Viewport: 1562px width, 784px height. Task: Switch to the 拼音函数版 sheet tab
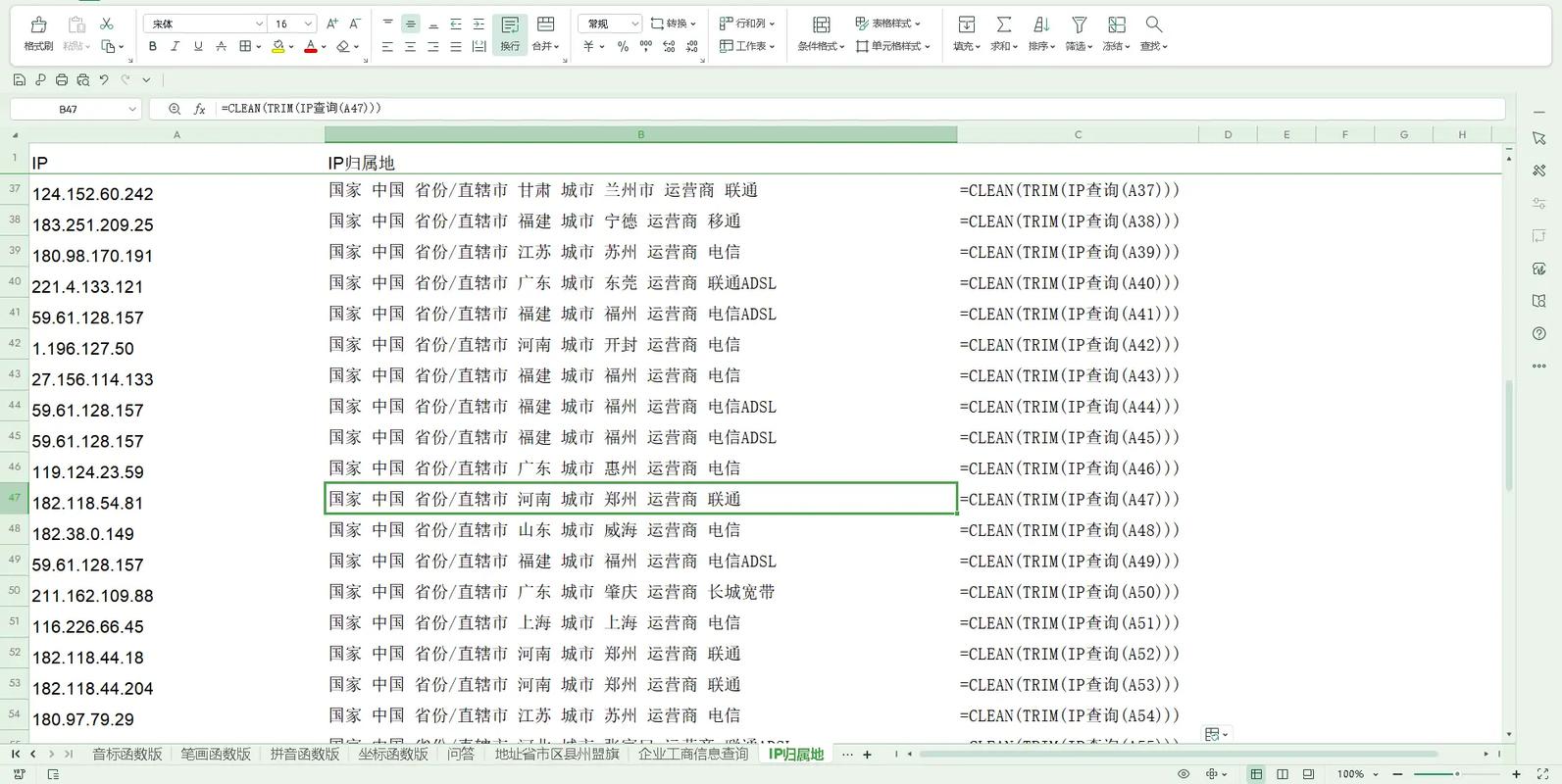(304, 754)
